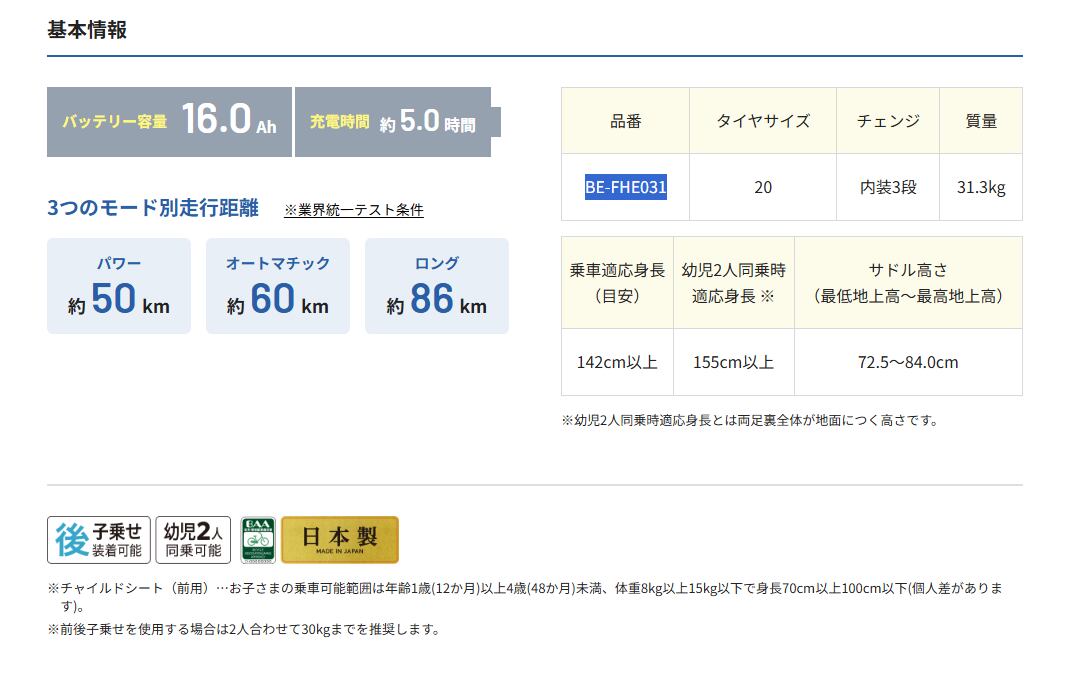Click the 充電時間 約5.0時間 banner
1078x675 pixels.
(393, 122)
